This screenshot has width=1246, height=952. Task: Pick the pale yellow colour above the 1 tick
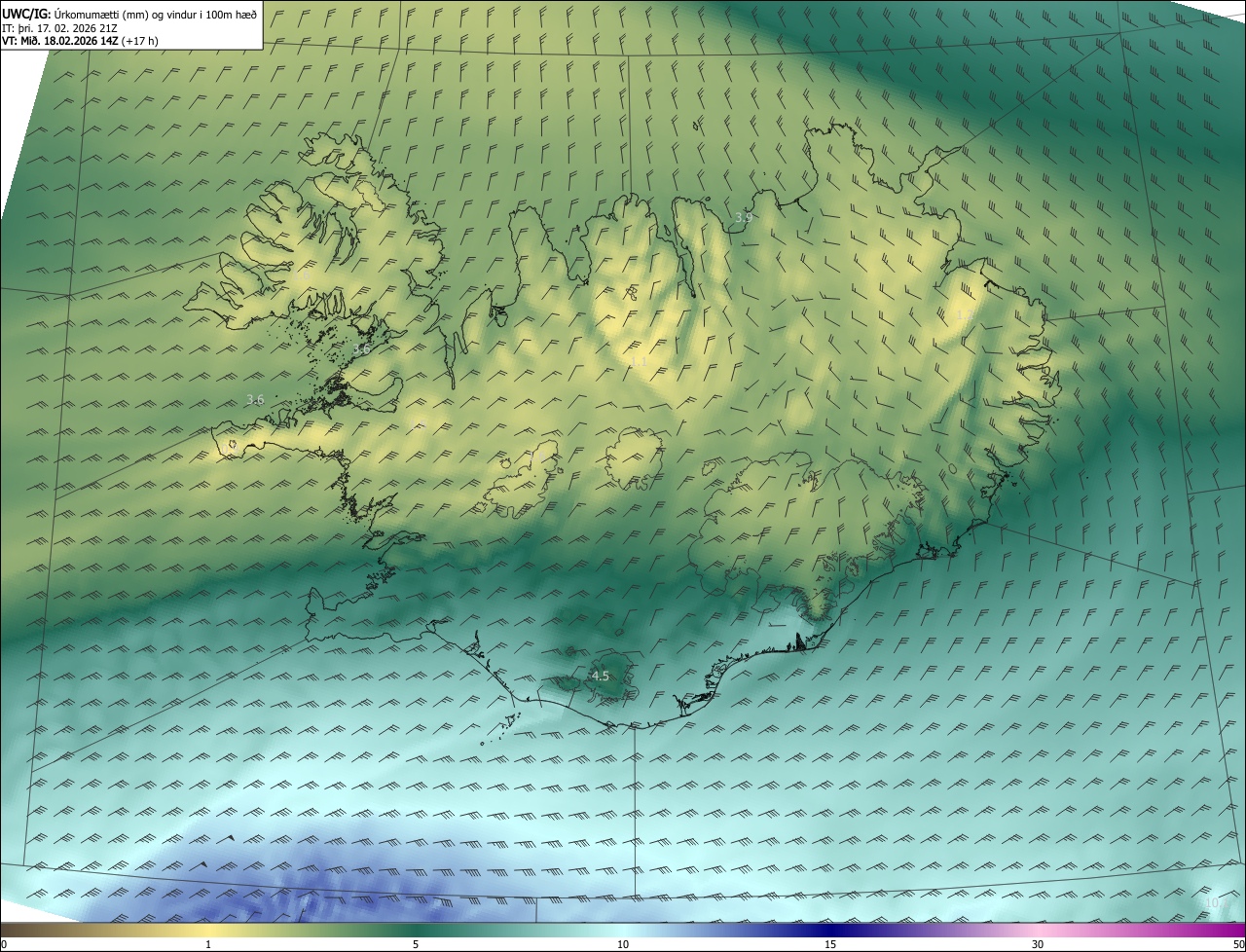point(208,930)
